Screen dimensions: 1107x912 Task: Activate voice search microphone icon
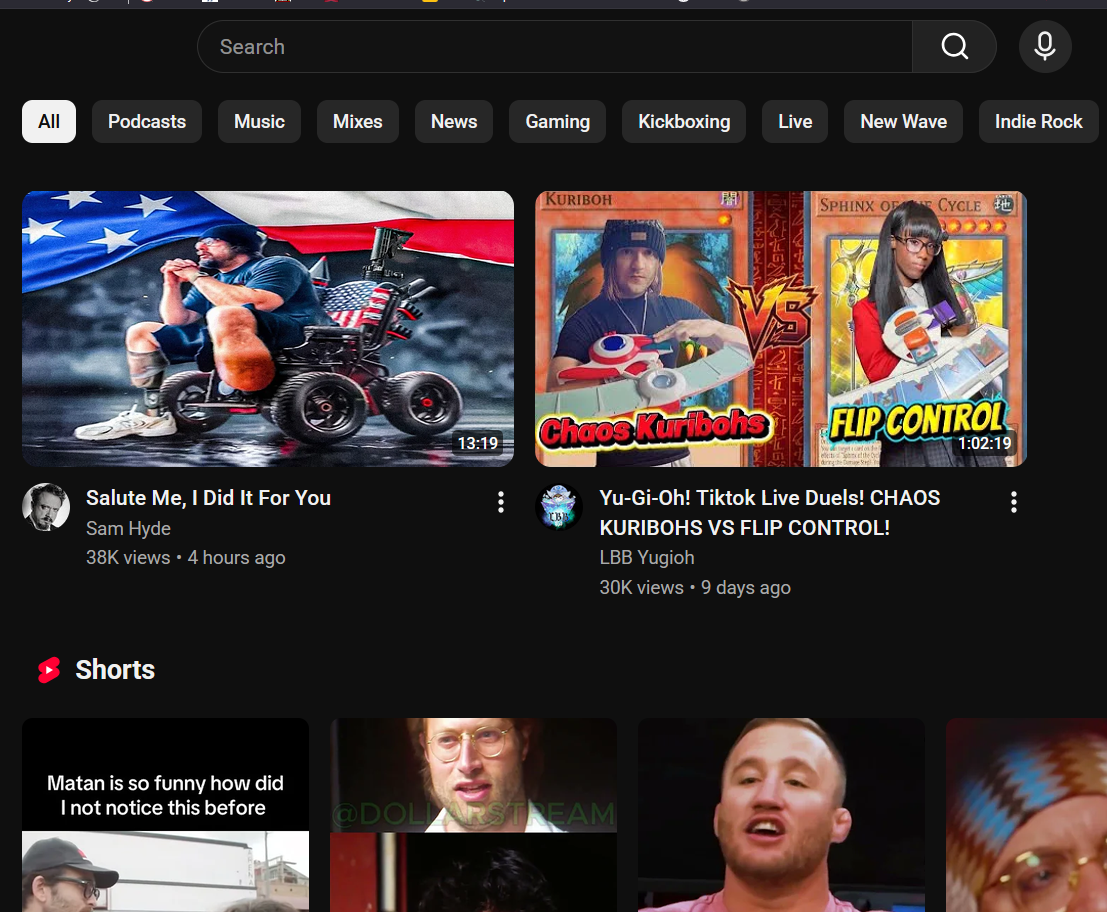[1045, 47]
